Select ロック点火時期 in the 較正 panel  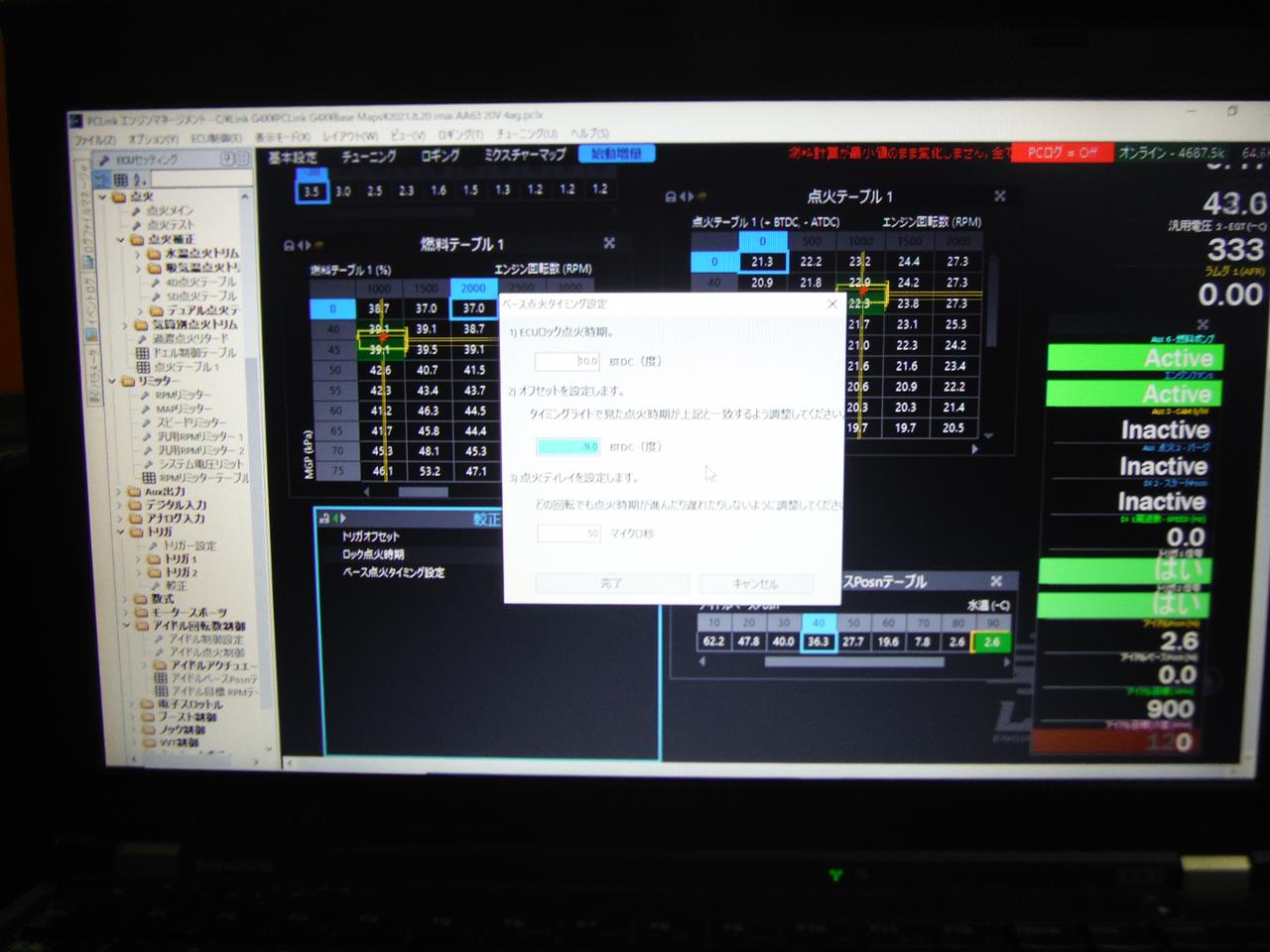(x=373, y=554)
